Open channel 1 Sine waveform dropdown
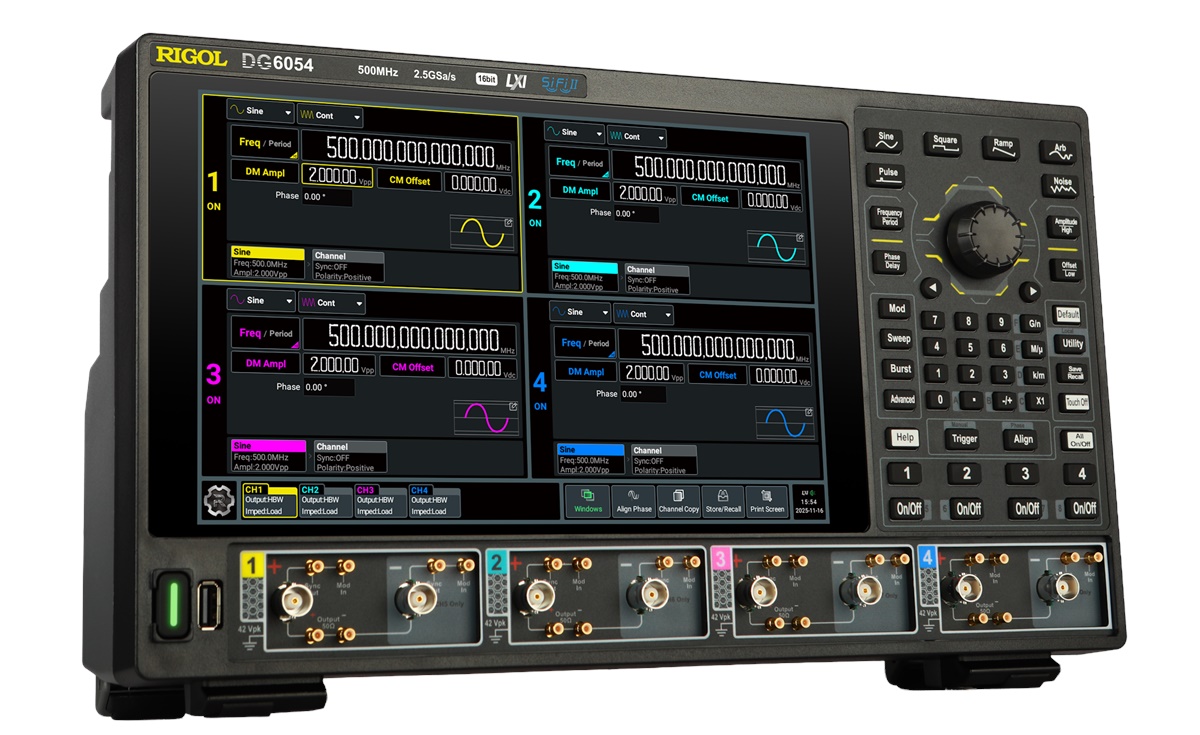Image resolution: width=1200 pixels, height=735 pixels. (260, 112)
